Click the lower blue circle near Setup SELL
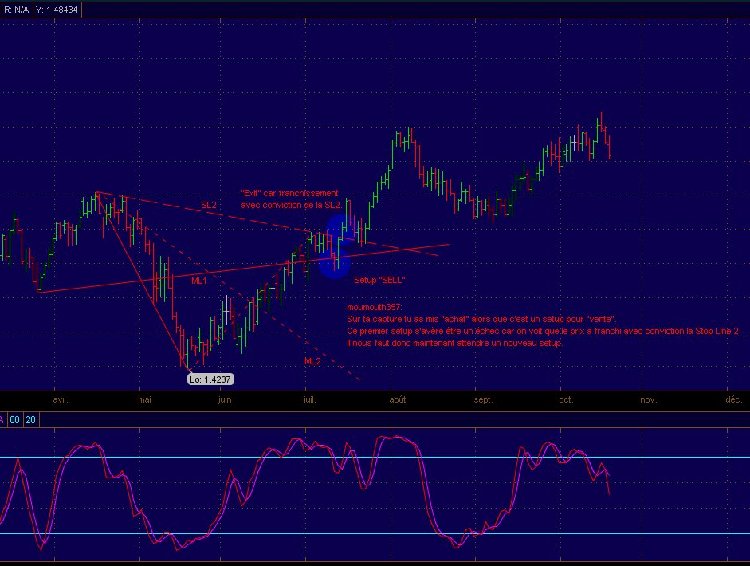750x566 pixels. coord(335,262)
